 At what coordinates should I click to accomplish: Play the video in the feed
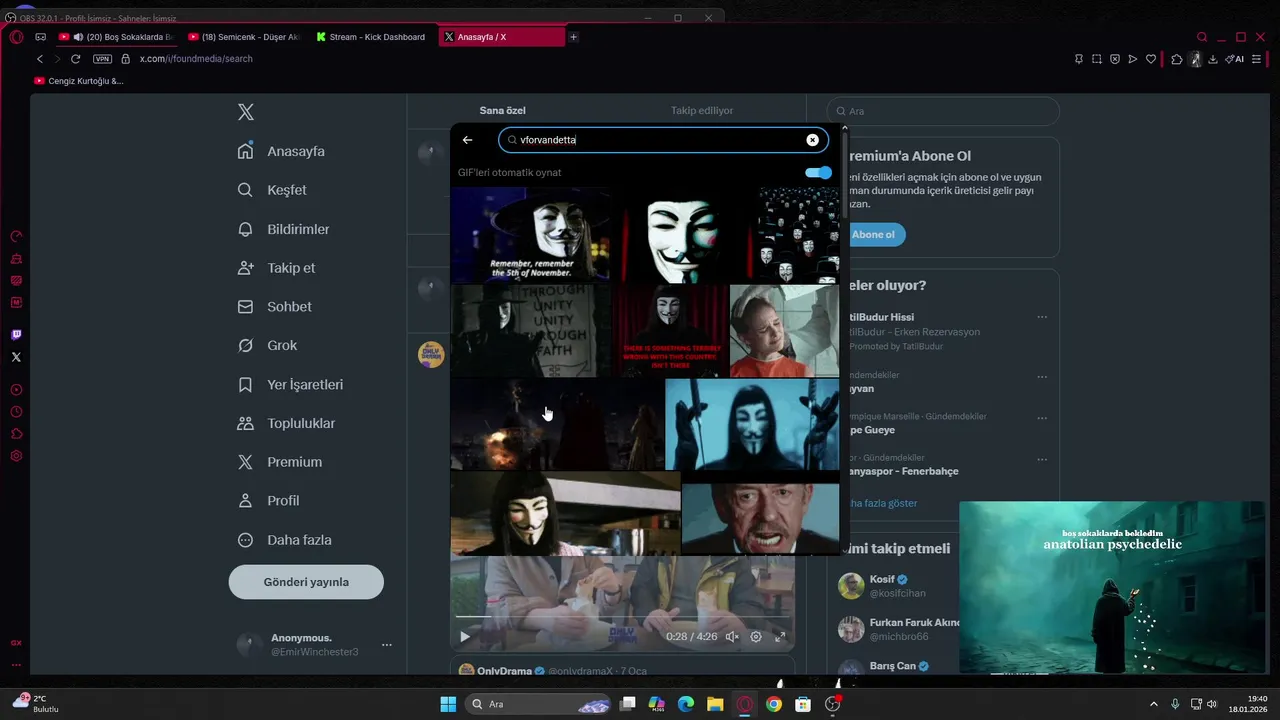[464, 636]
